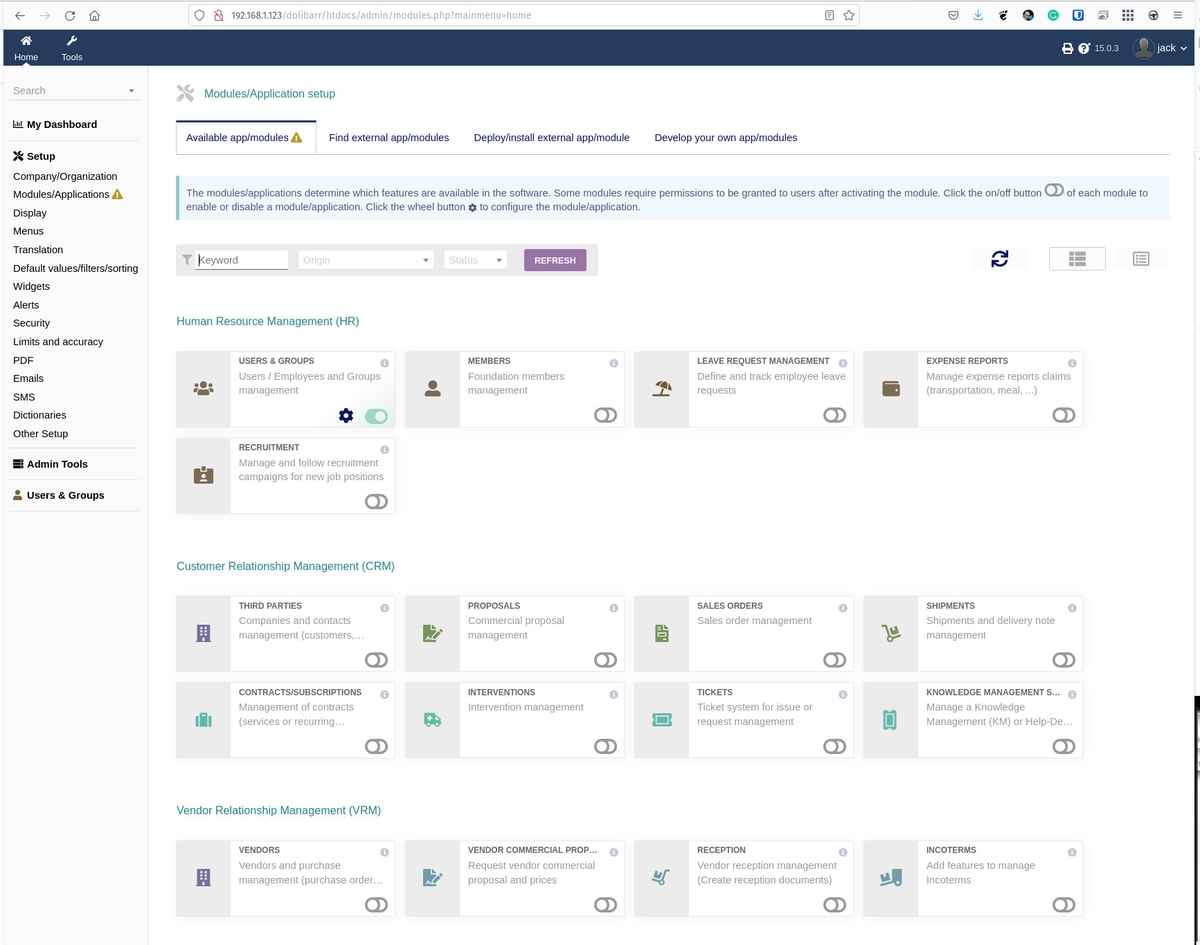
Task: Open Company/Organization settings link
Action: pyautogui.click(x=64, y=176)
